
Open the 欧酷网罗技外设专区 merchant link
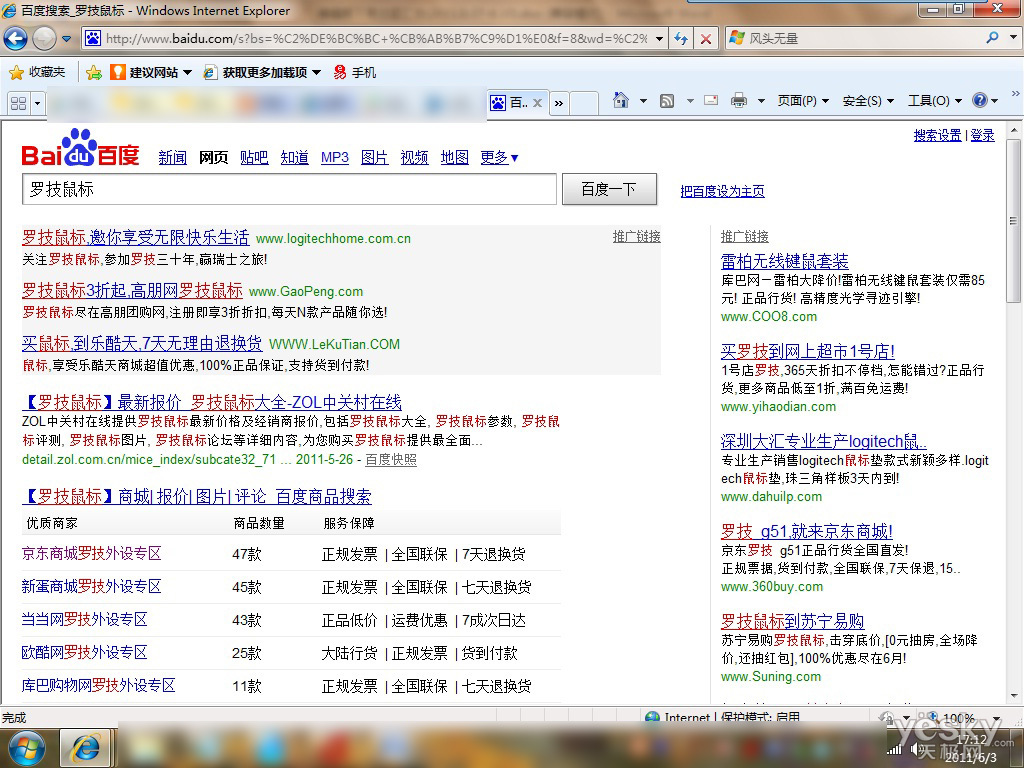coord(85,652)
